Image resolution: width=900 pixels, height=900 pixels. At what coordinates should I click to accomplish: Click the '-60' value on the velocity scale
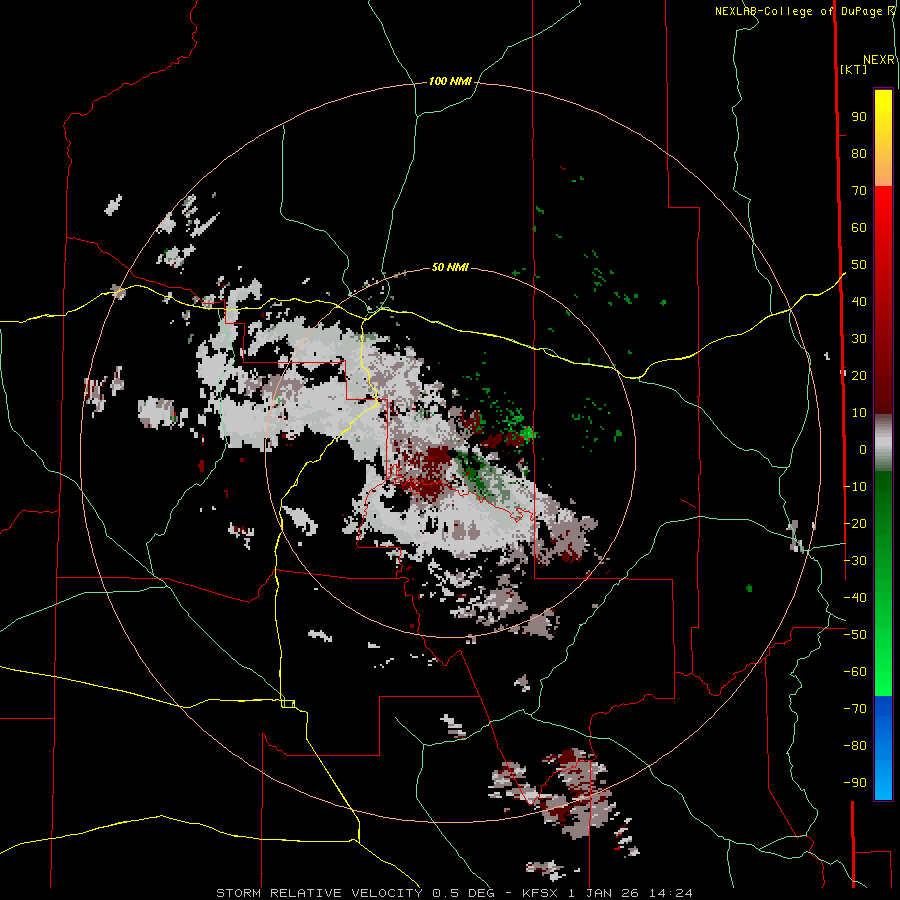[x=855, y=672]
